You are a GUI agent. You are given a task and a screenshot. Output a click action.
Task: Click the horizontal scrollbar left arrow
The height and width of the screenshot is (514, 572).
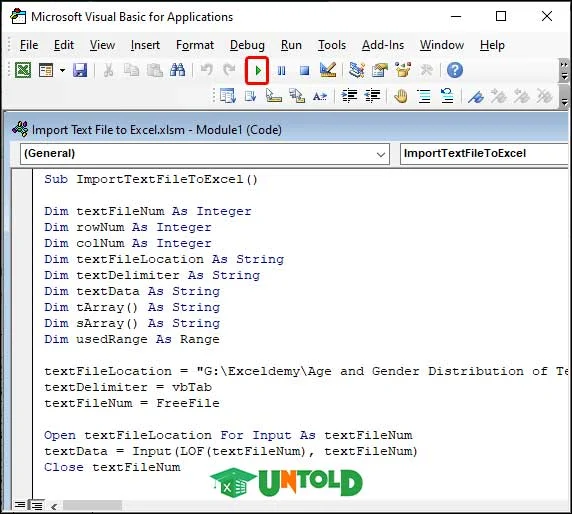54,506
